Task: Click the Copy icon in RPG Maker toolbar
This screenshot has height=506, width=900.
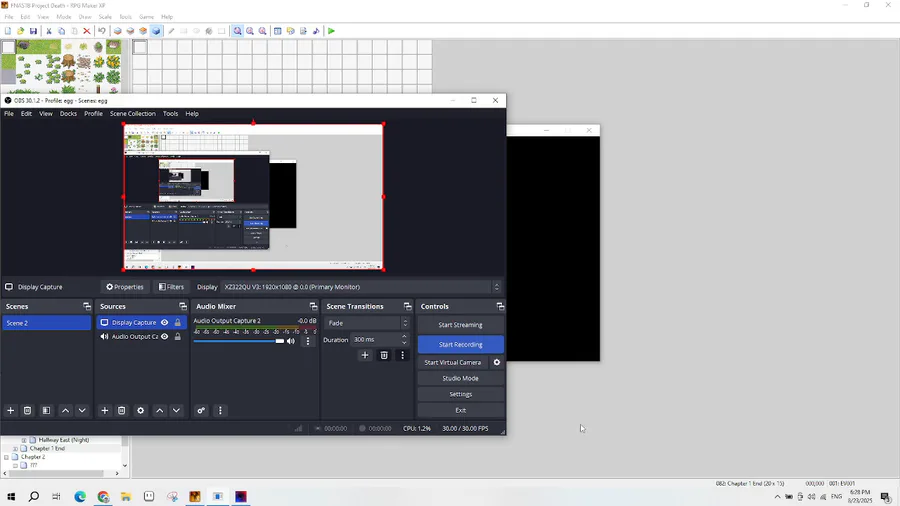Action: tap(61, 31)
